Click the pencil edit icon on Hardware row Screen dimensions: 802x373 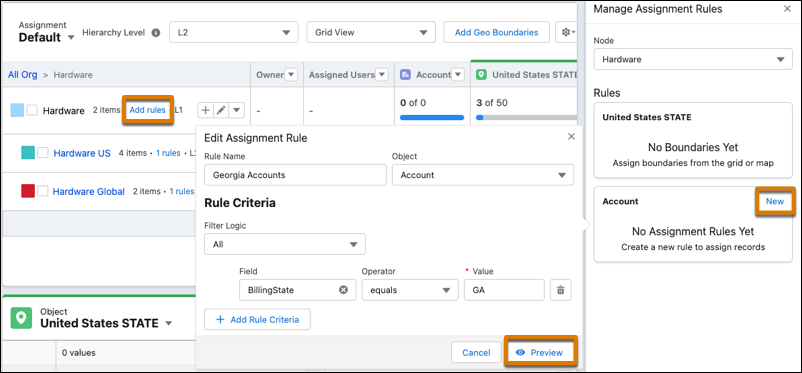click(221, 110)
